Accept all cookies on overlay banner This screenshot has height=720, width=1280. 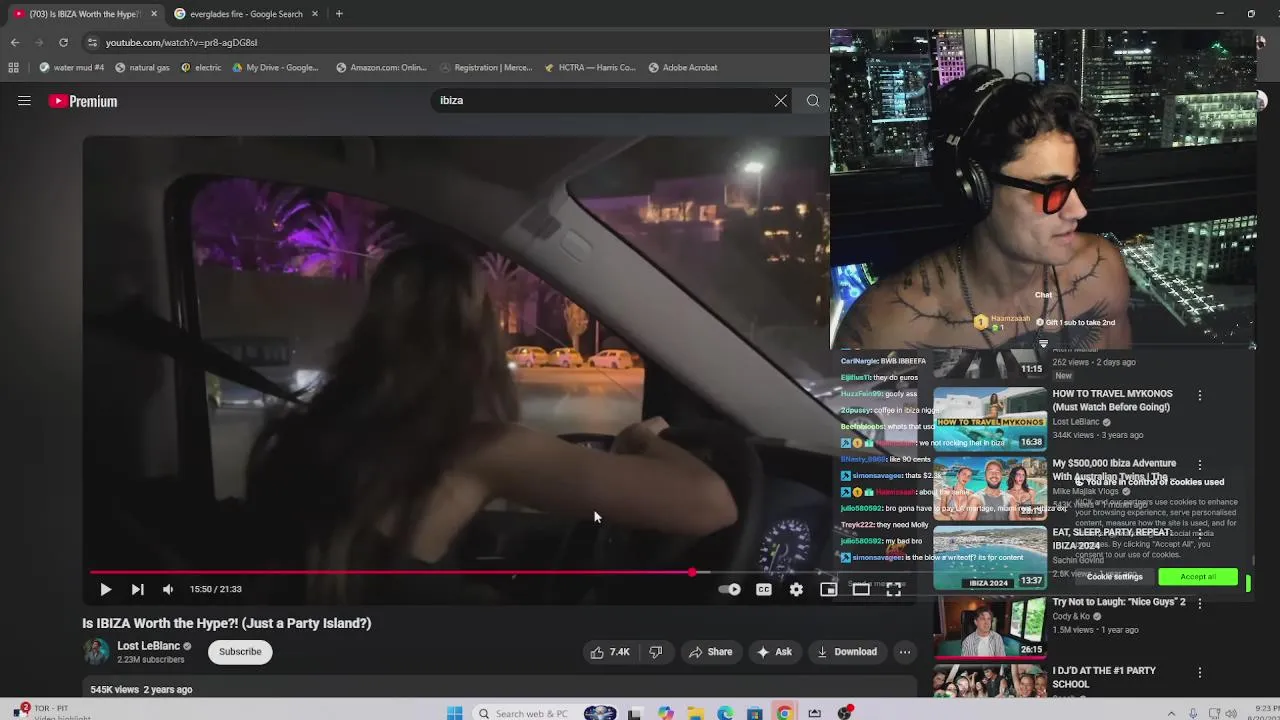pos(1198,577)
